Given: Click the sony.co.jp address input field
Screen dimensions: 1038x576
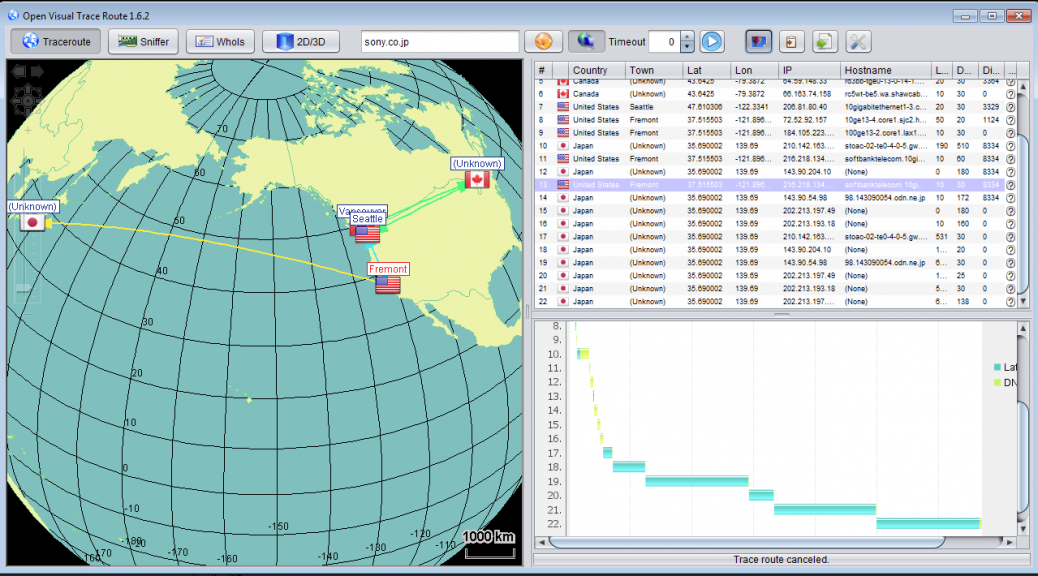Looking at the screenshot, I should coord(440,41).
